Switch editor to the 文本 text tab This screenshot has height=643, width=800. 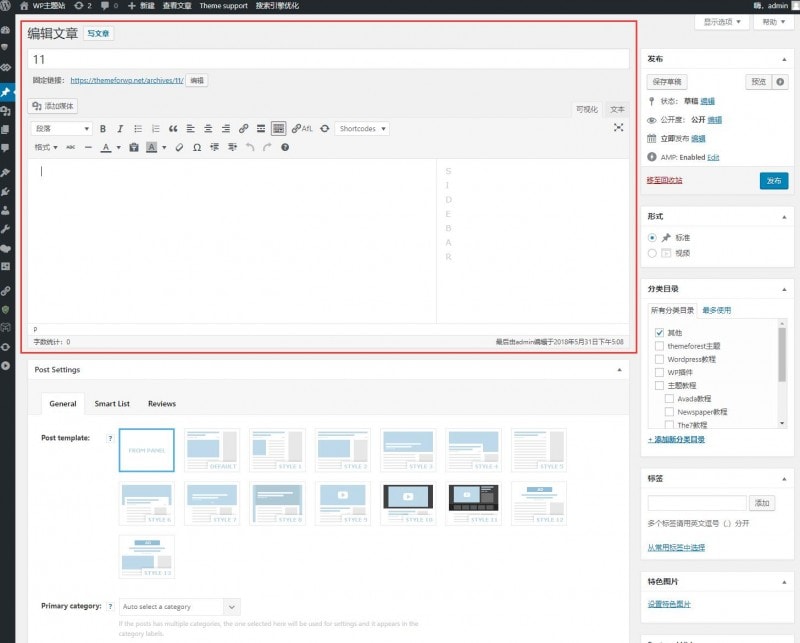pos(617,109)
